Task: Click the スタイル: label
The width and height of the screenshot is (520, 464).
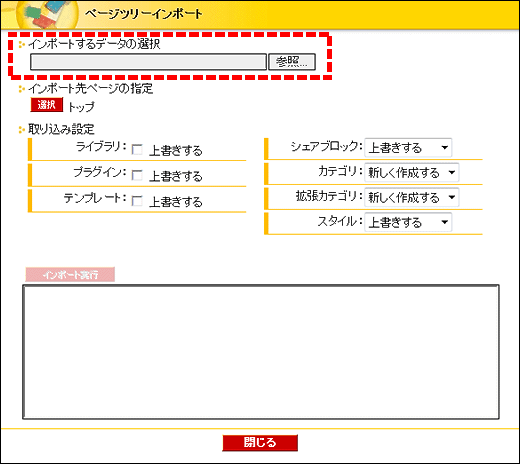Action: (340, 221)
